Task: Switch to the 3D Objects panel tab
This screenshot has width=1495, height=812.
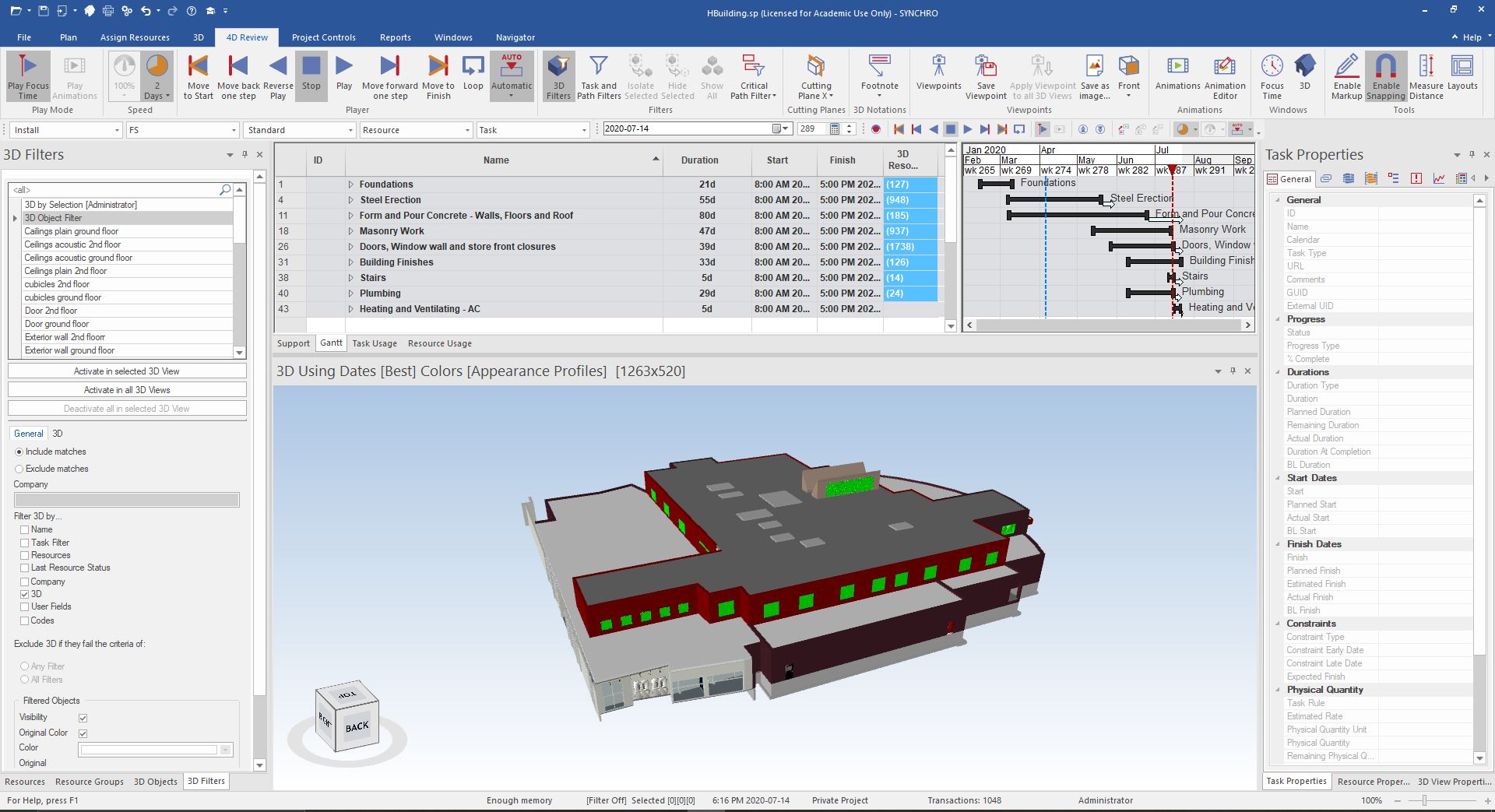Action: pyautogui.click(x=156, y=782)
